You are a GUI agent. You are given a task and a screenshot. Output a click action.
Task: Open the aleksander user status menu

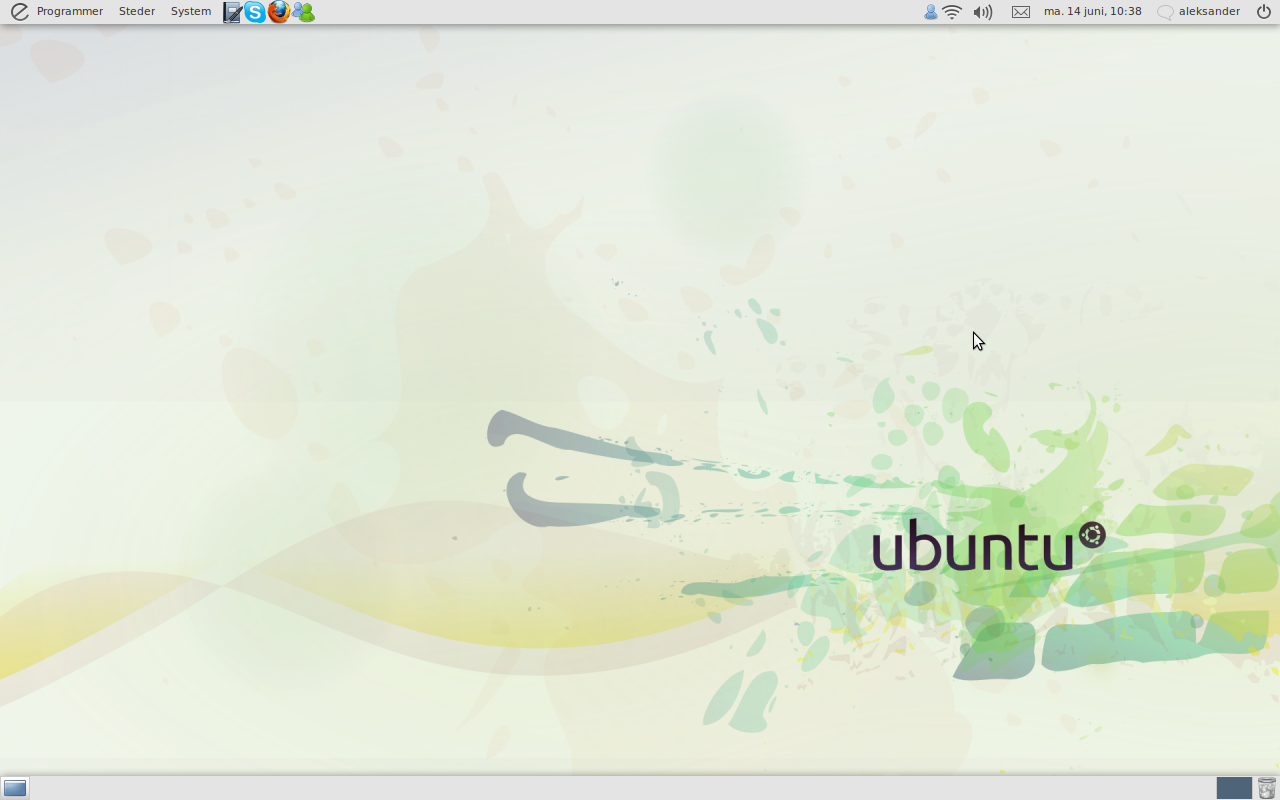[x=1198, y=12]
